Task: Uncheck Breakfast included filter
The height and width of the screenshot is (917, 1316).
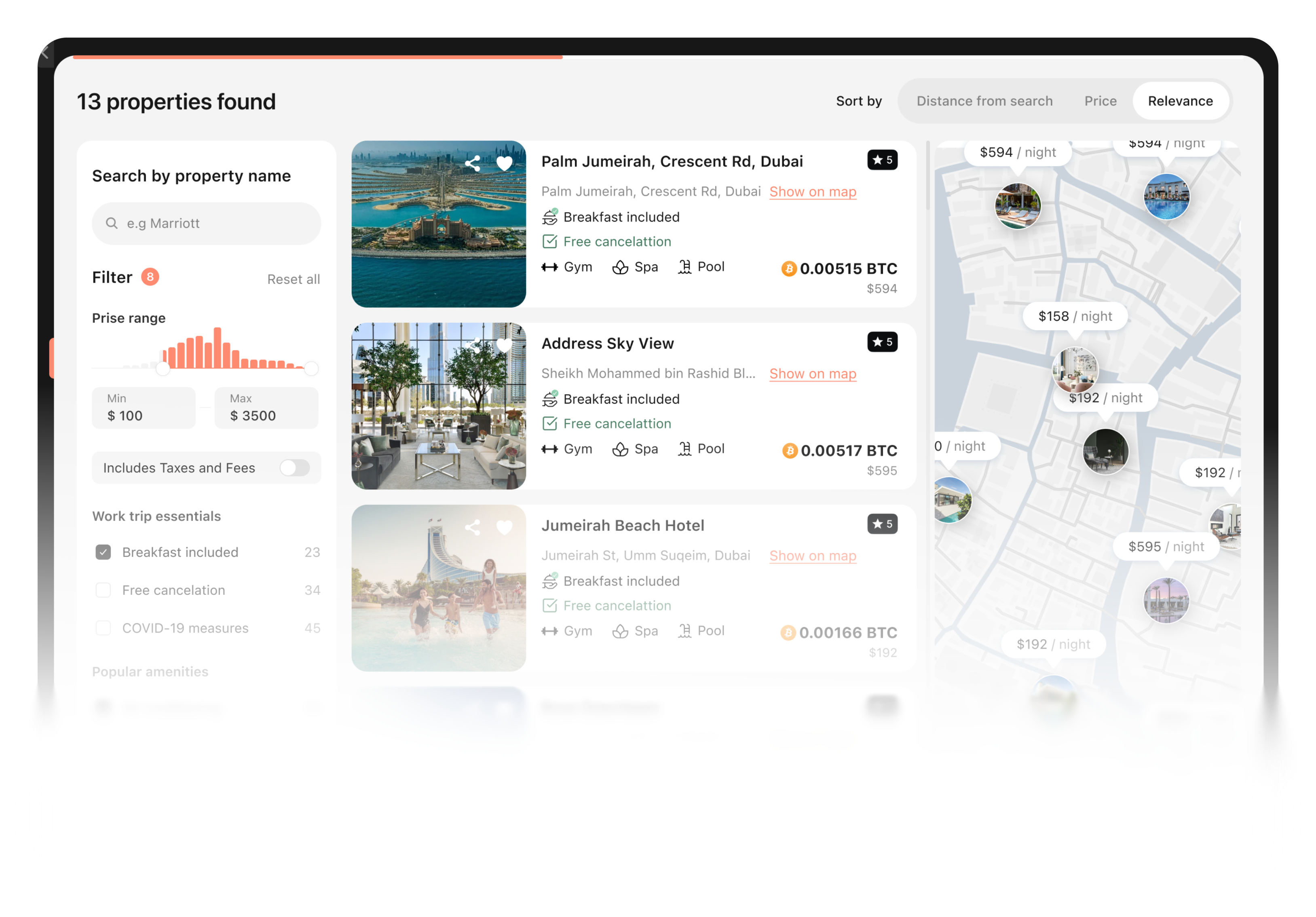Action: pos(103,552)
